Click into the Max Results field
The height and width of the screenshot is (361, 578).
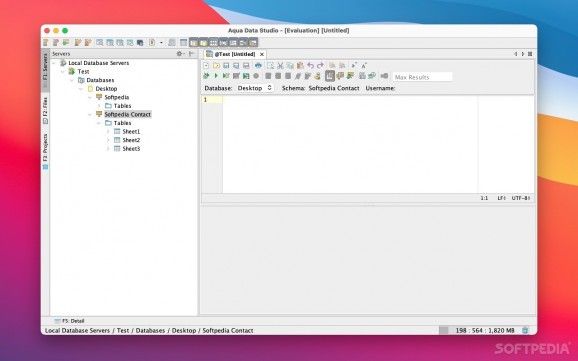422,77
